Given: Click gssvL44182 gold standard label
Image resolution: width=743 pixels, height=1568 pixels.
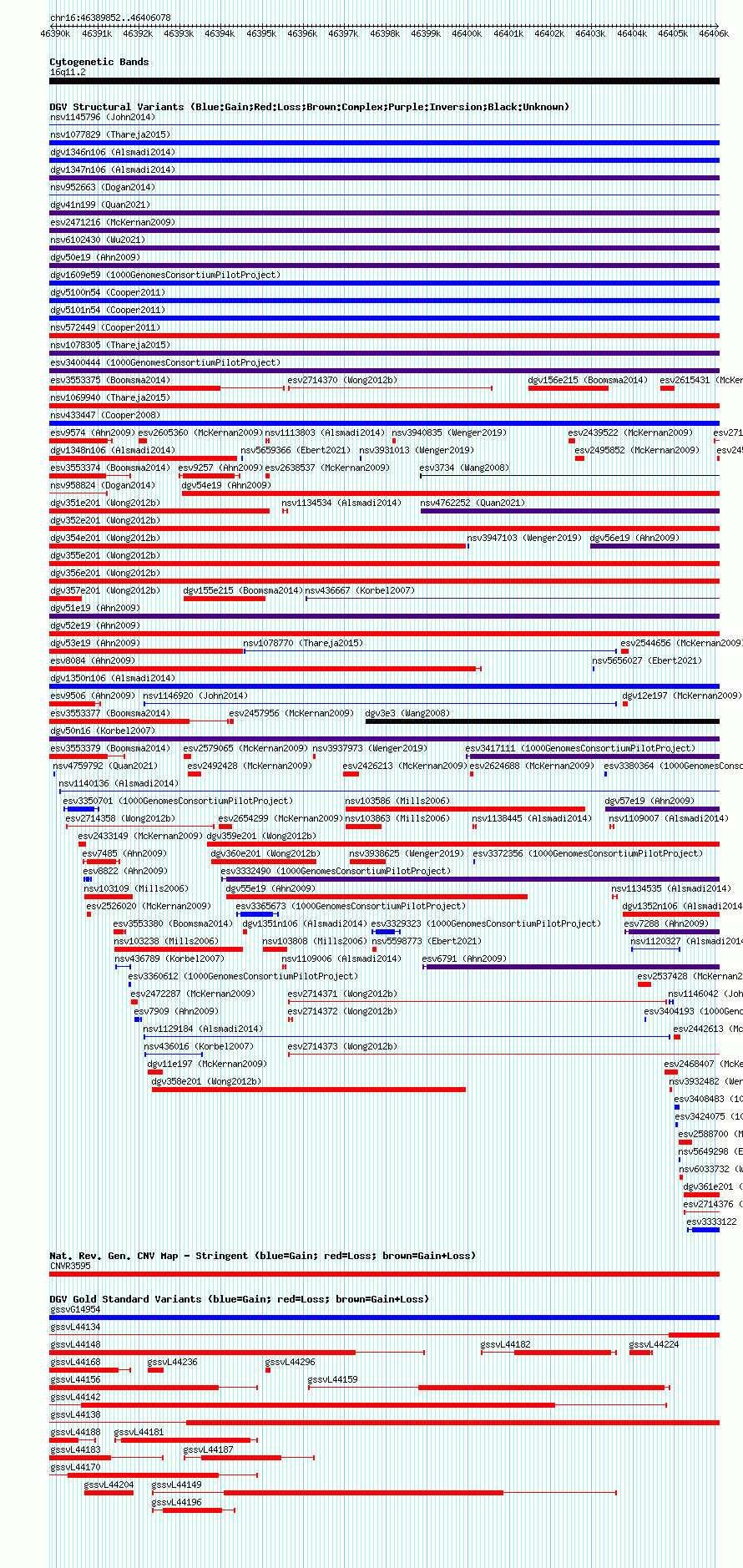Looking at the screenshot, I should point(506,1344).
